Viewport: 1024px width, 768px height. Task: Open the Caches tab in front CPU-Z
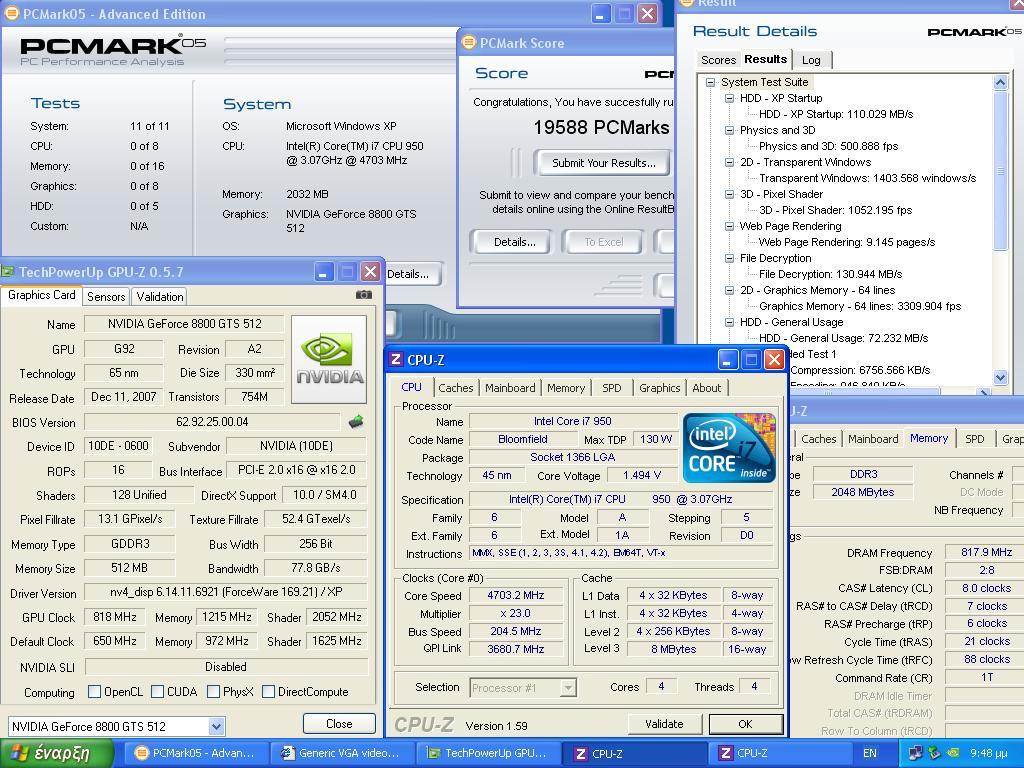[x=456, y=388]
